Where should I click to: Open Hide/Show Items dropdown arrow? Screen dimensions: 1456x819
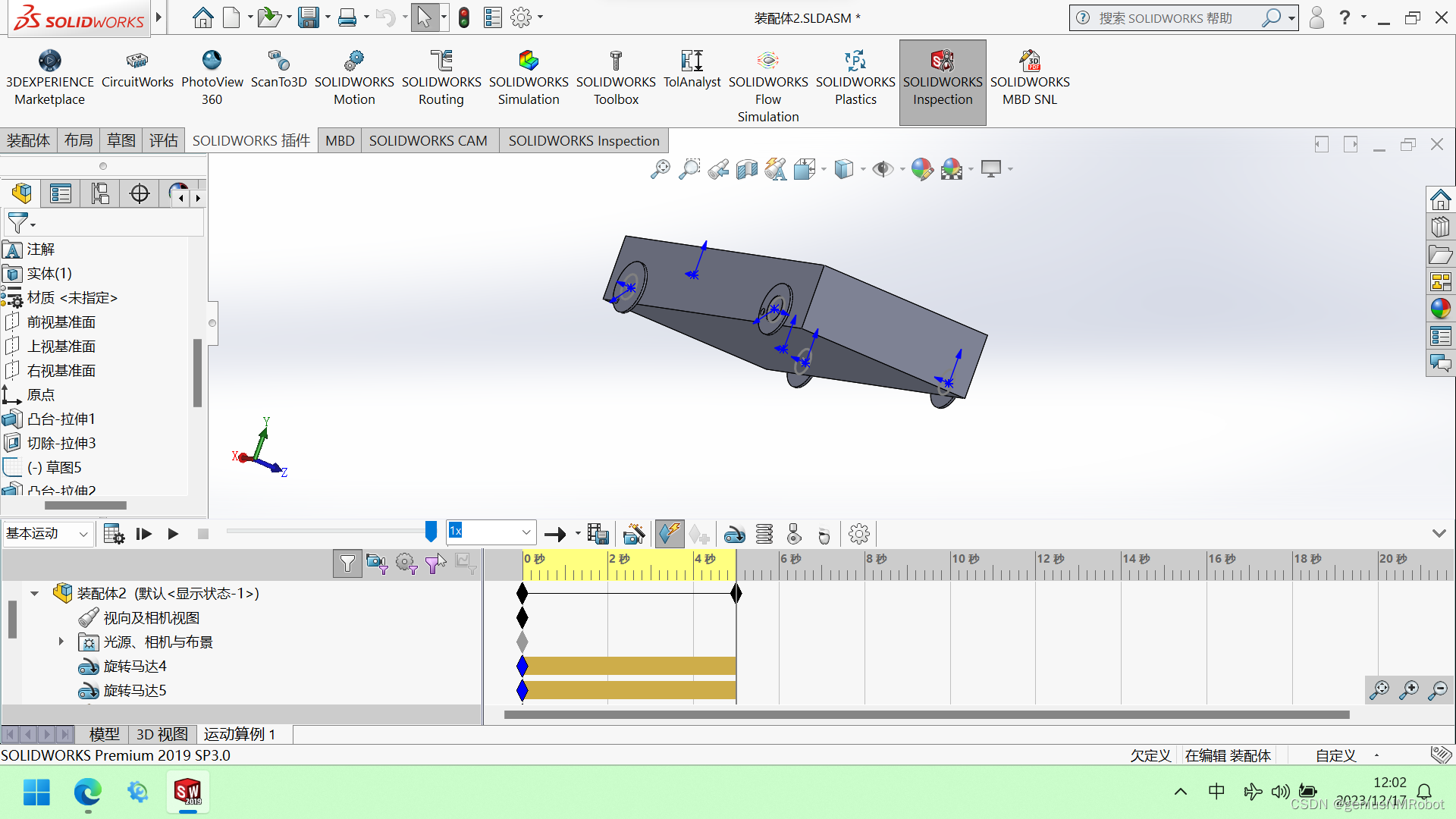tap(902, 169)
